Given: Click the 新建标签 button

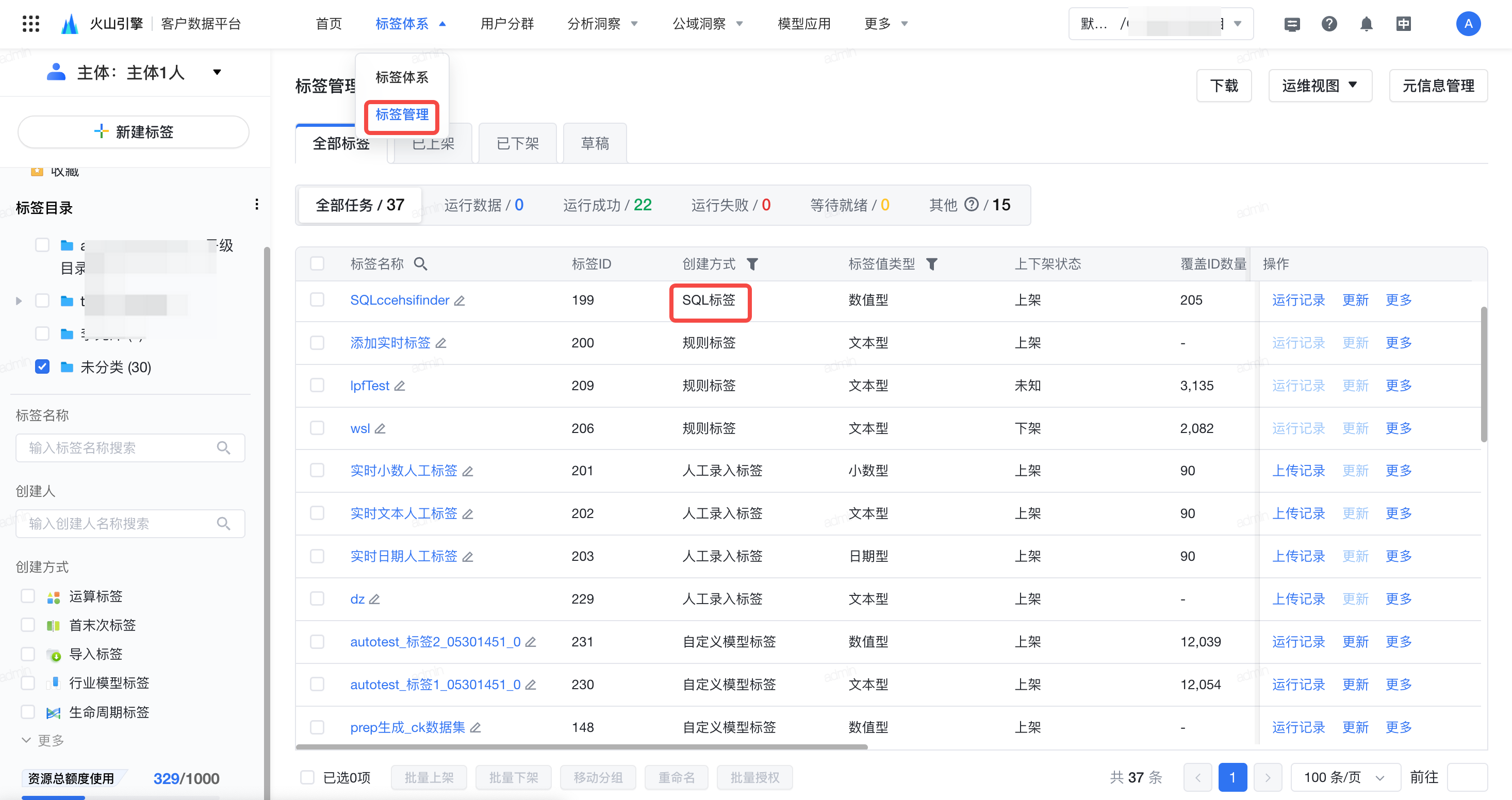Looking at the screenshot, I should [x=133, y=132].
